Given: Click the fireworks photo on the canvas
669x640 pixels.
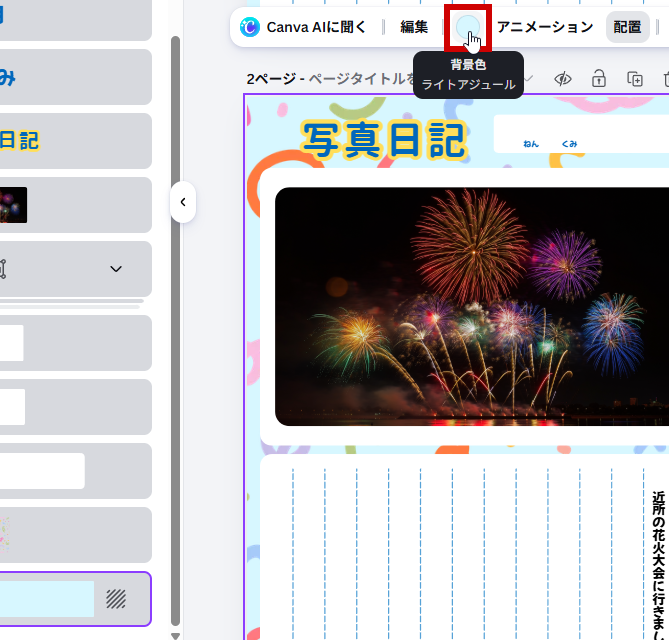Looking at the screenshot, I should pyautogui.click(x=471, y=306).
